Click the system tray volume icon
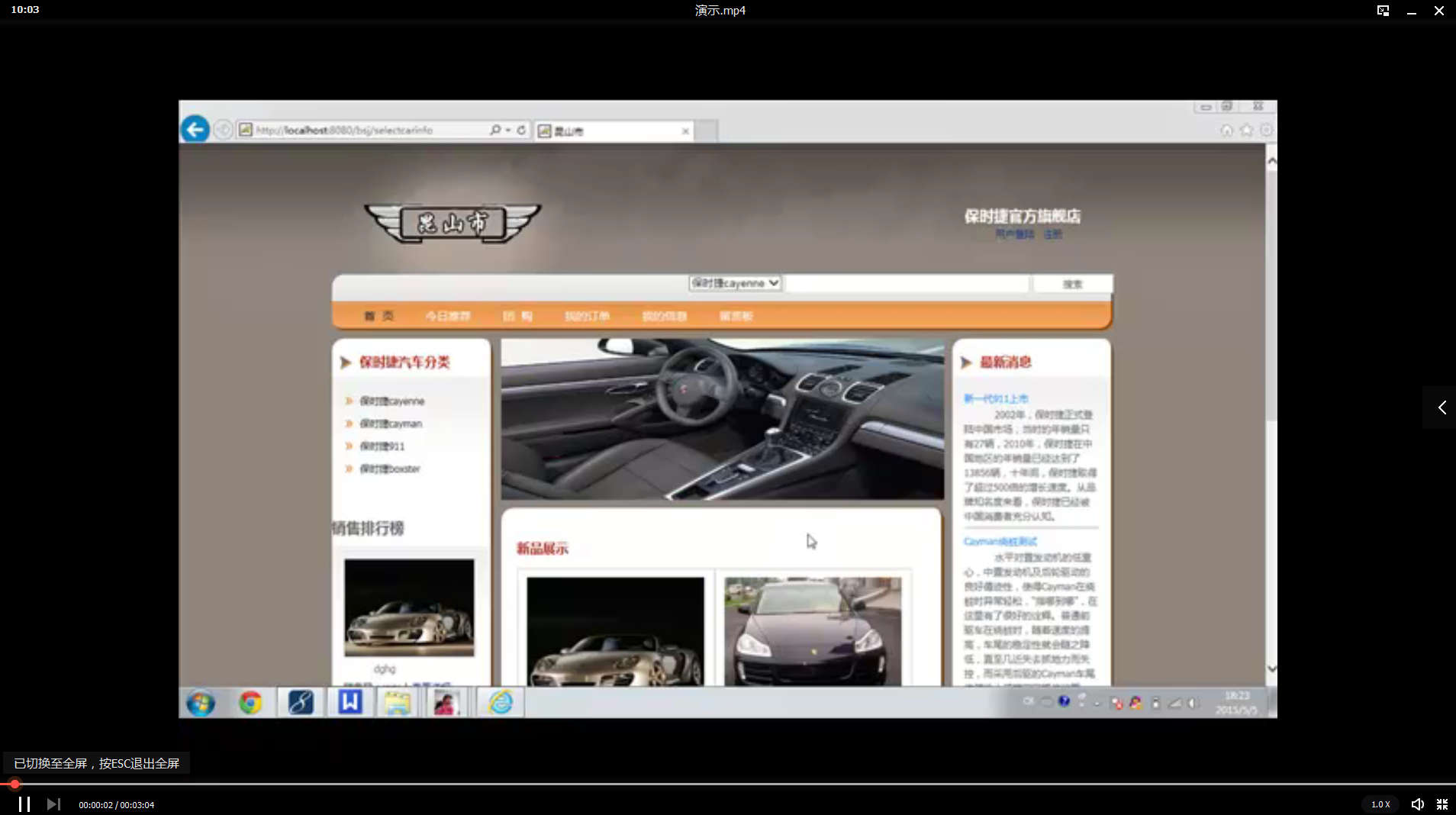Viewport: 1456px width, 815px height. (1193, 703)
